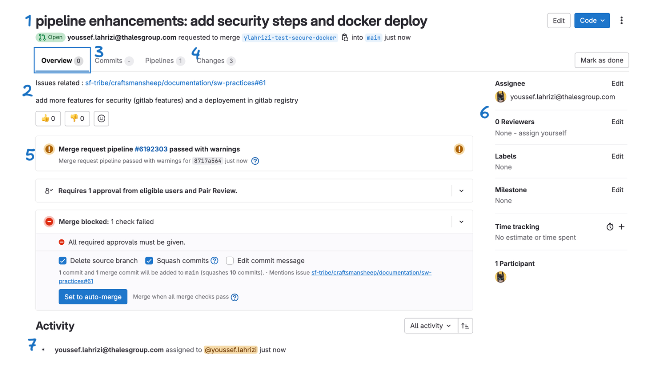
Task: Add an emoji reaction
Action: tap(101, 118)
